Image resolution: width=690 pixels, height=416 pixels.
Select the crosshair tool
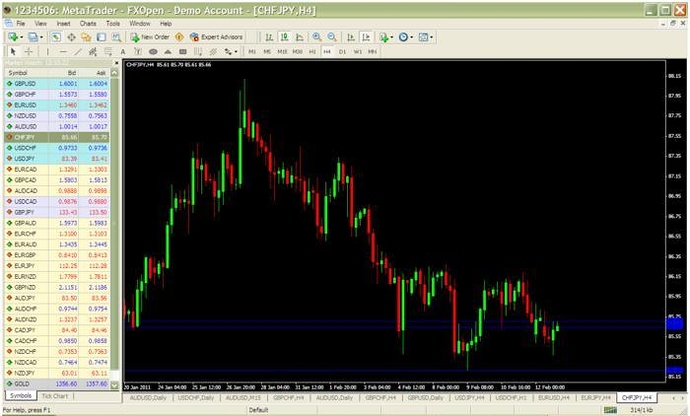(x=29, y=52)
